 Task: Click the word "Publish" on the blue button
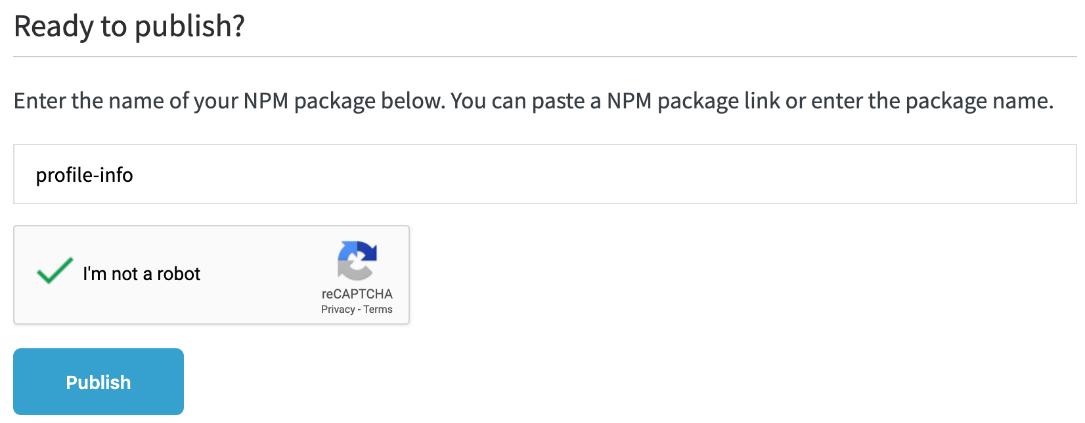tap(98, 382)
